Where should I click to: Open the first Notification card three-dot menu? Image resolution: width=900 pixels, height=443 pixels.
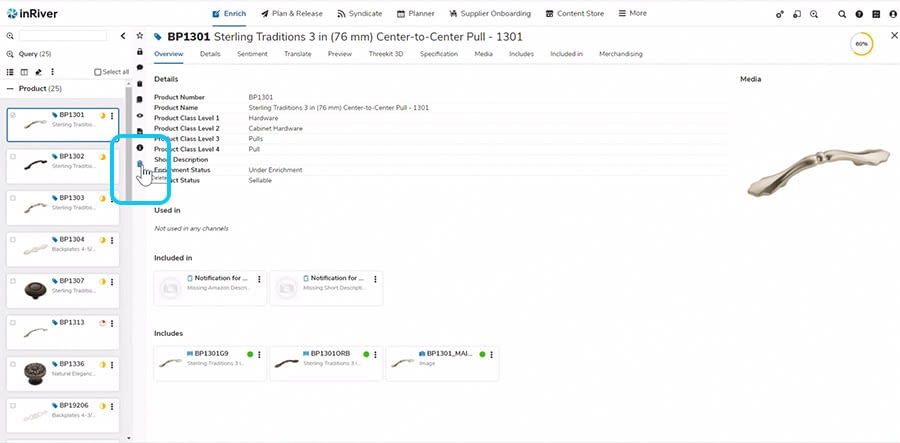click(x=259, y=279)
